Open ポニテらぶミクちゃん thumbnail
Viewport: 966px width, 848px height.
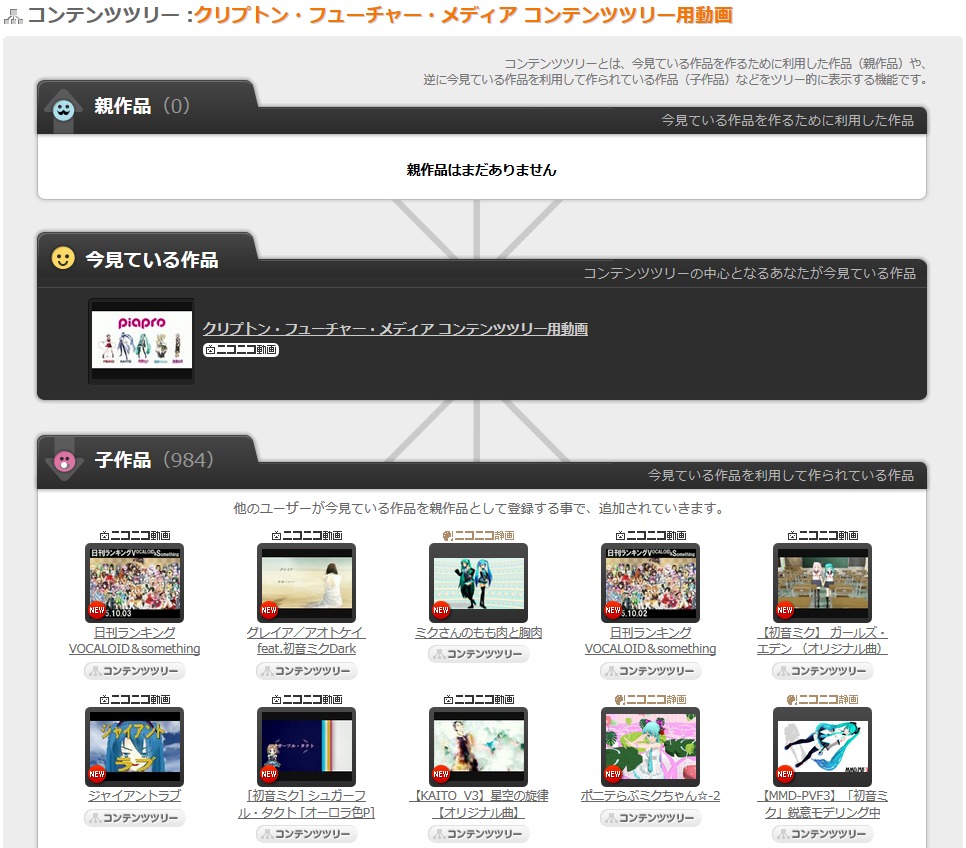coord(650,746)
